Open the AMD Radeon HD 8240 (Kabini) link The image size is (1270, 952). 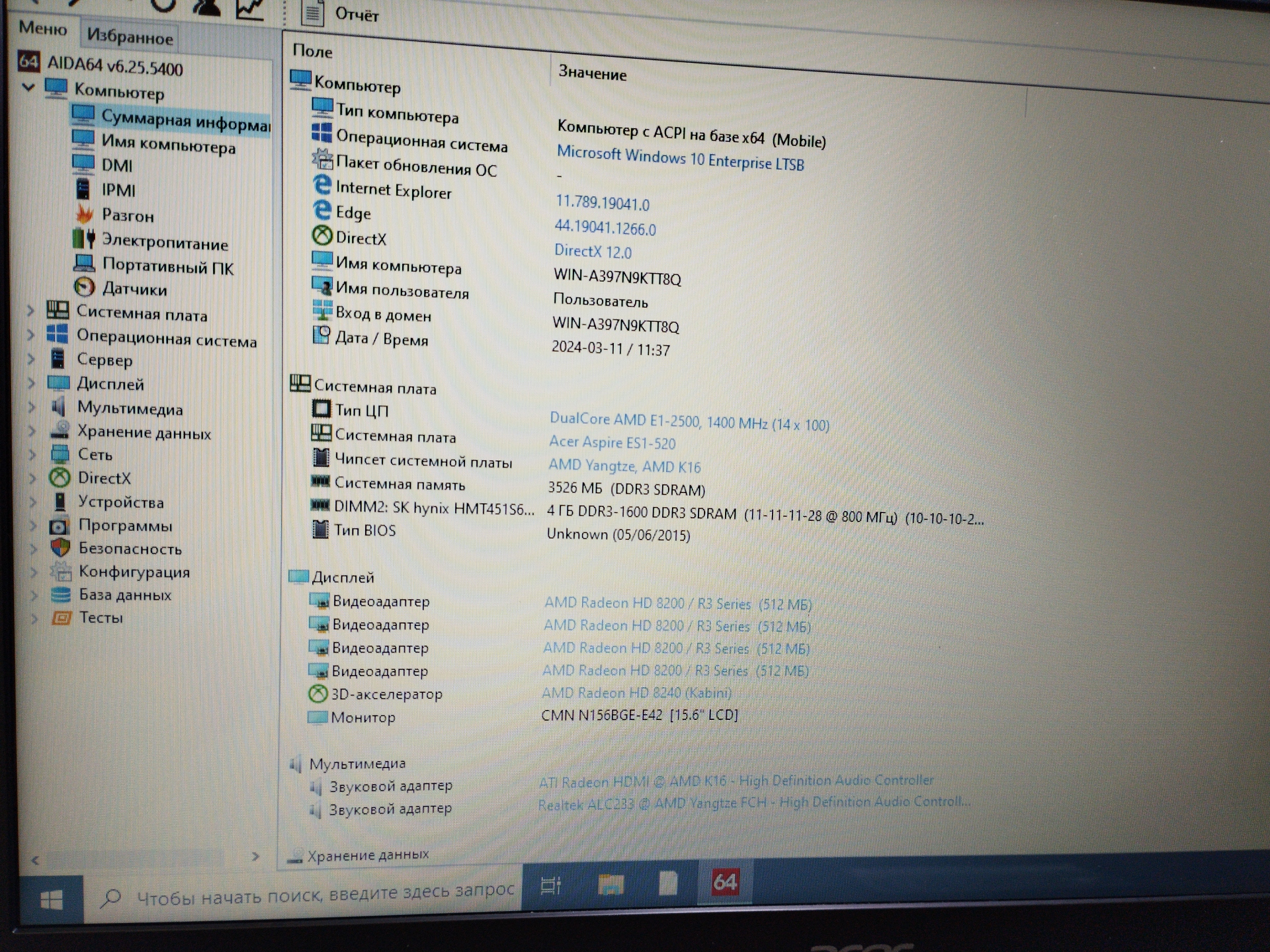[x=636, y=693]
